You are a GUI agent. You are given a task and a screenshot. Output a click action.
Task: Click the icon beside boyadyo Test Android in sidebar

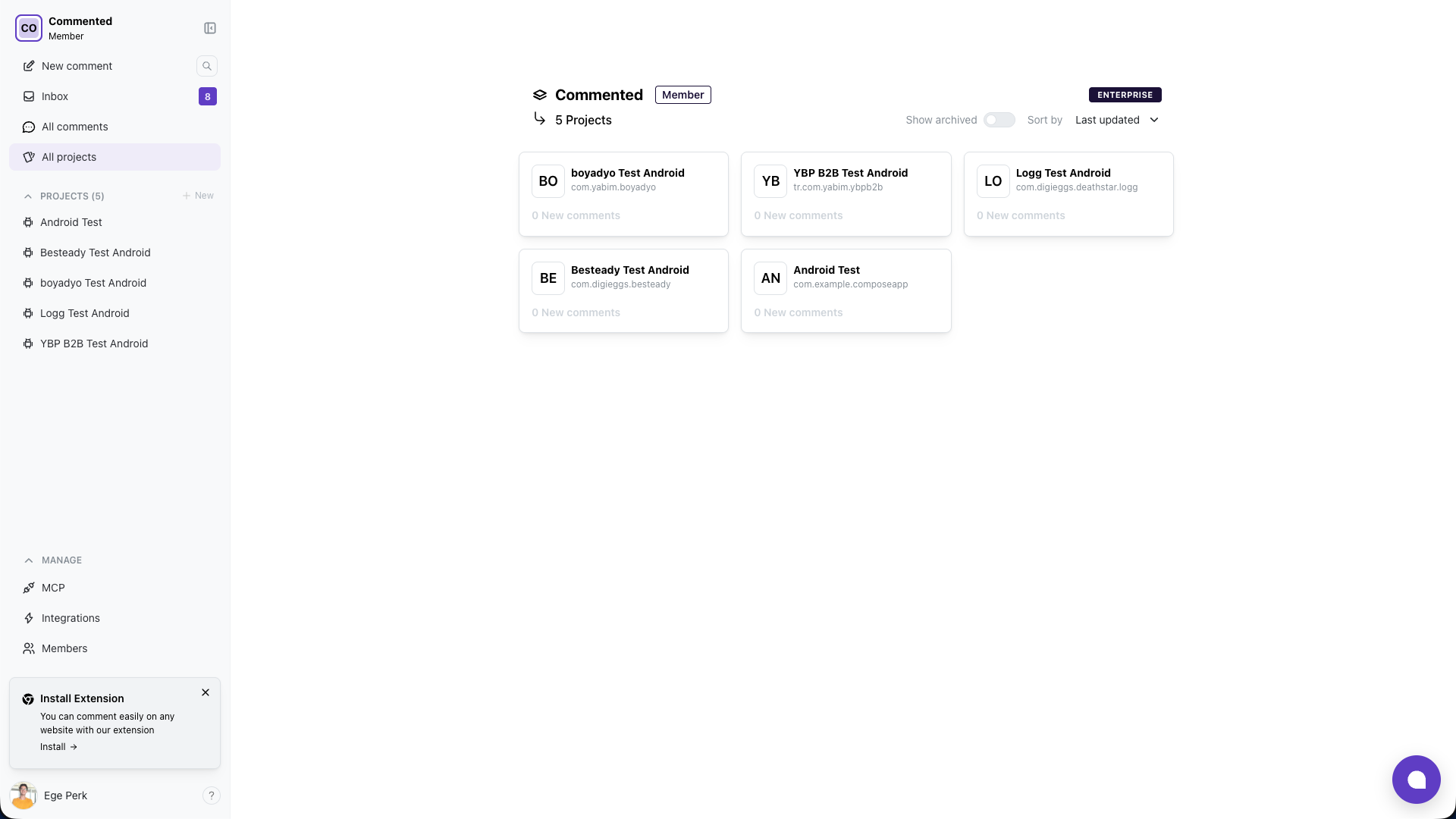[28, 283]
